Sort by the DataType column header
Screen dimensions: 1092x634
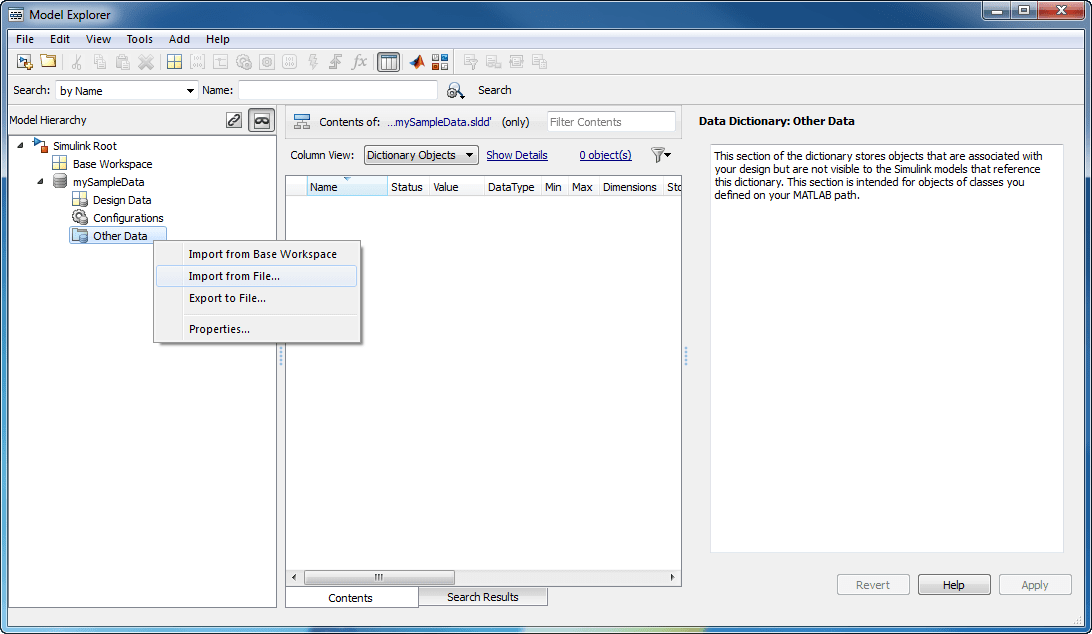coord(510,187)
